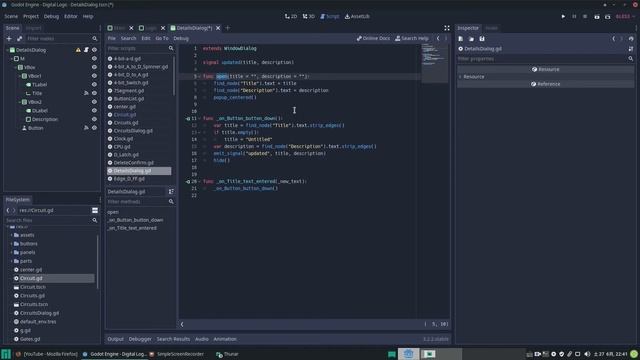Toggle visibility of VBox1 node
Screen dimensions: 640x360
[x=94, y=76]
